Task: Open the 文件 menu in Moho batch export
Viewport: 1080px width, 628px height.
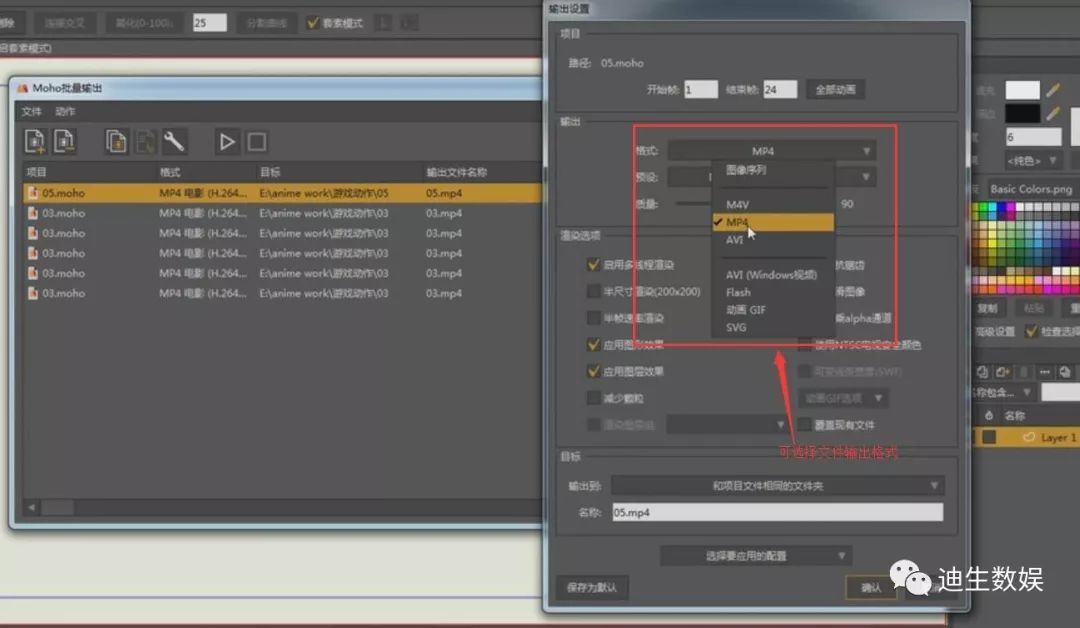Action: pos(32,112)
